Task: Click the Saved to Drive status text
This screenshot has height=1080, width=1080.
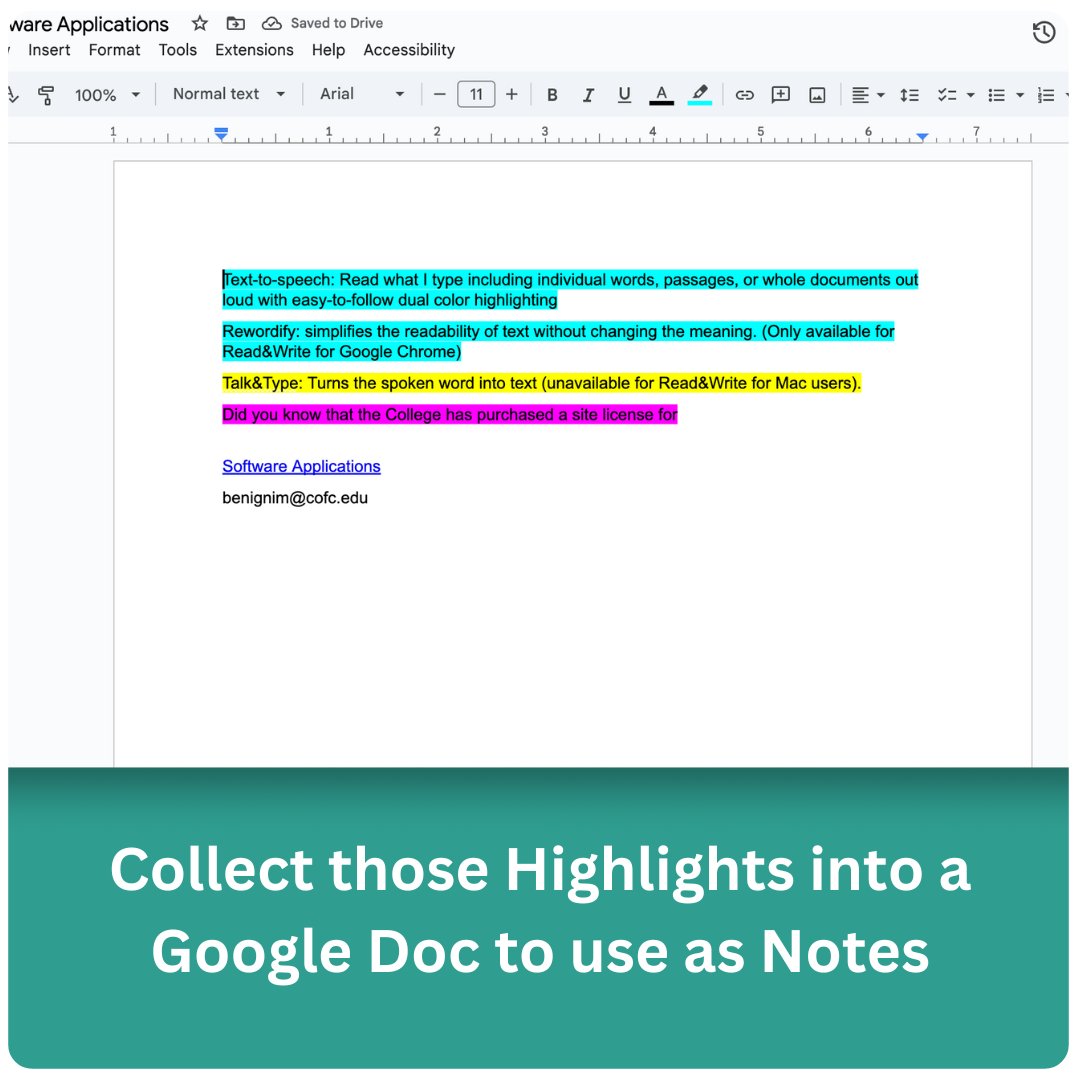Action: tap(337, 23)
